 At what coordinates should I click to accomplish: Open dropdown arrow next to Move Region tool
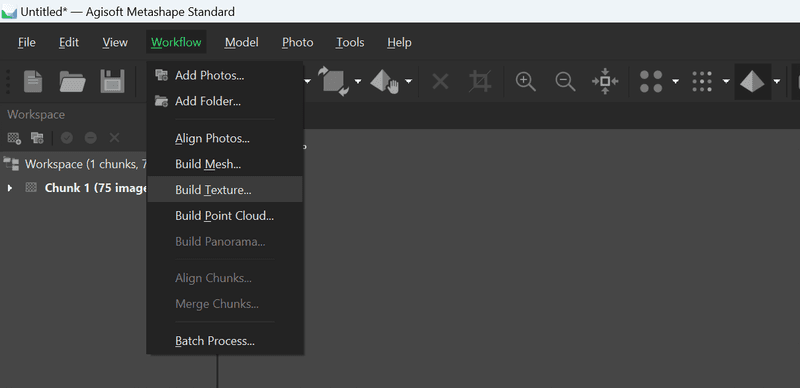click(x=409, y=81)
